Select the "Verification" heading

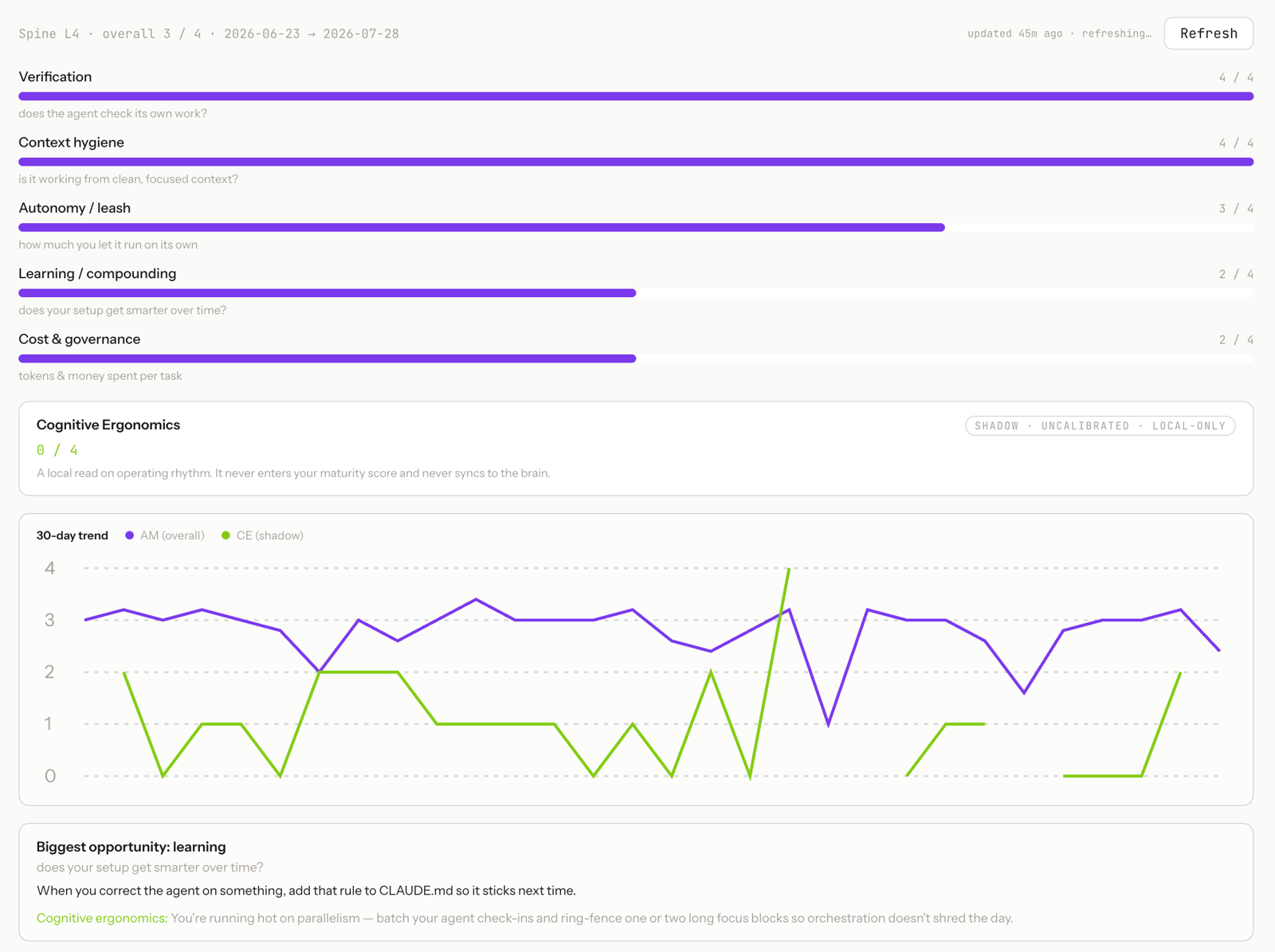55,76
